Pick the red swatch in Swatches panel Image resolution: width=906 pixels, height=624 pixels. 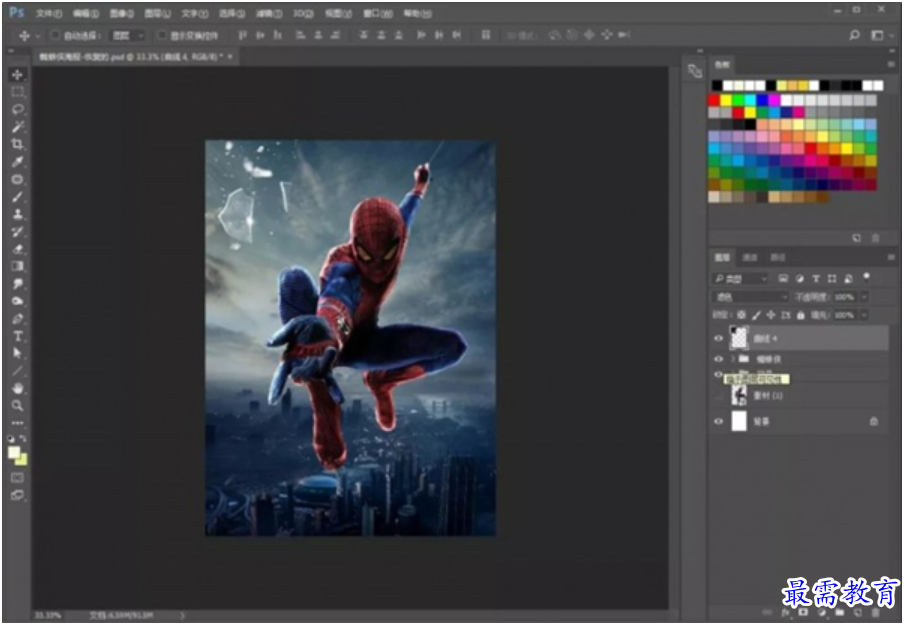714,100
